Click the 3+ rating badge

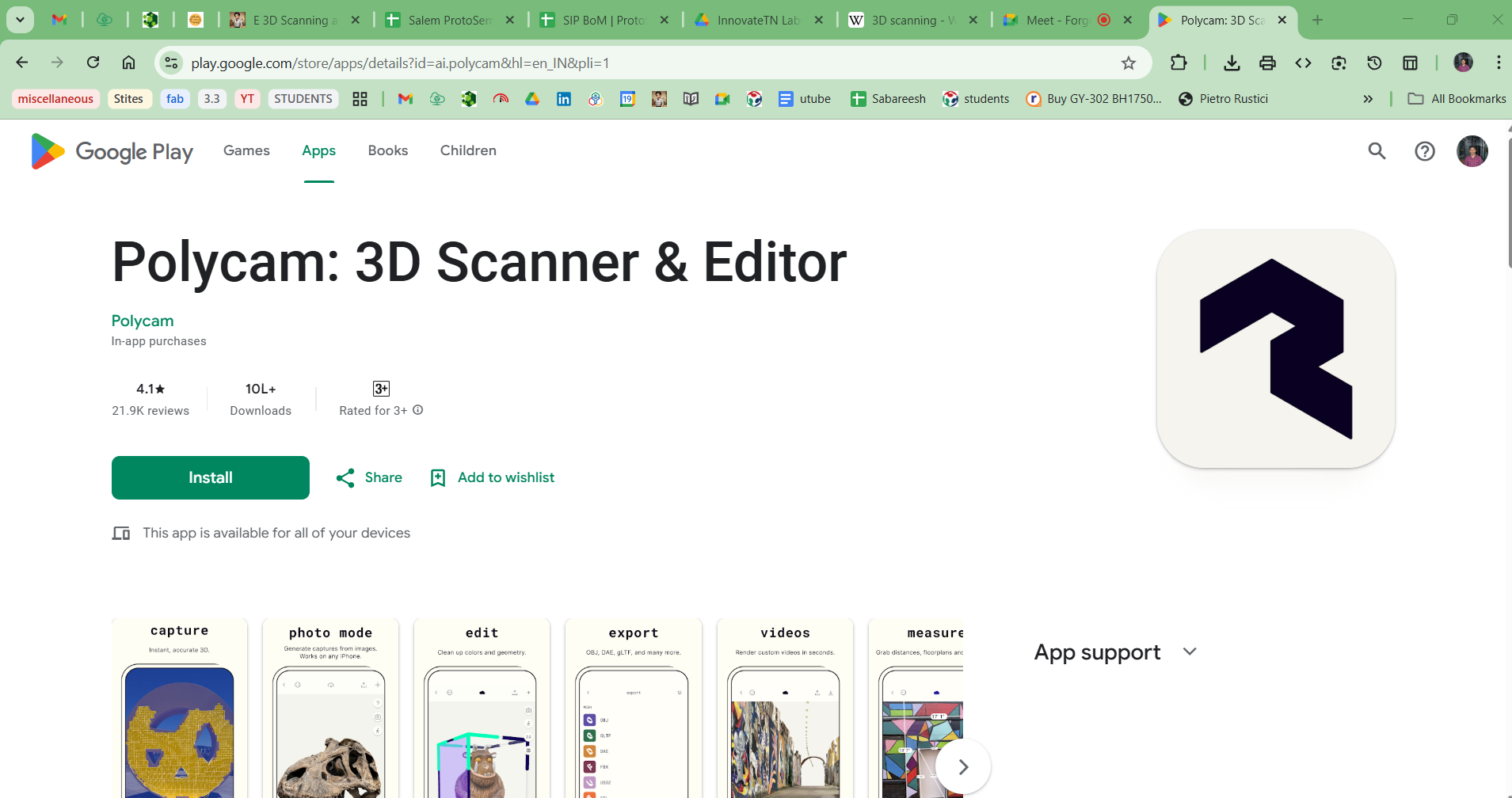[x=381, y=389]
